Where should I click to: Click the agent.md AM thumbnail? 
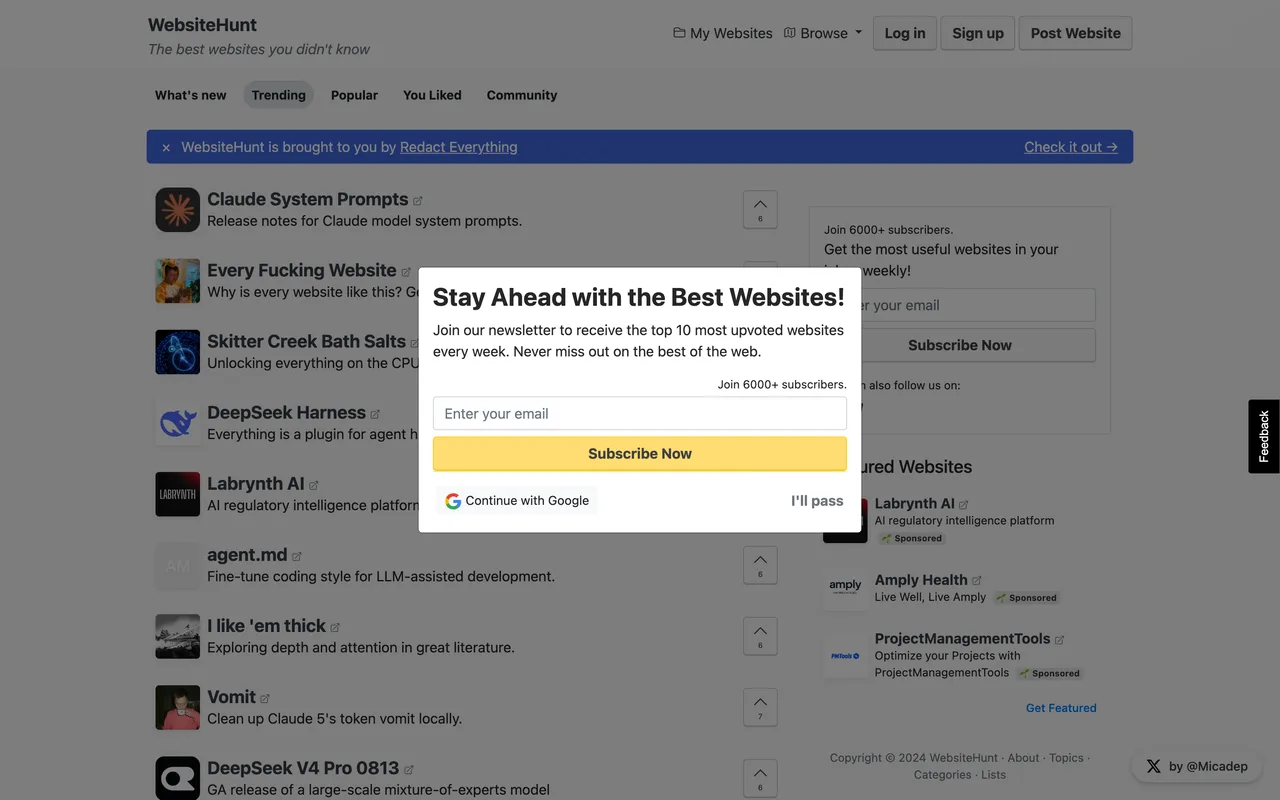click(178, 565)
